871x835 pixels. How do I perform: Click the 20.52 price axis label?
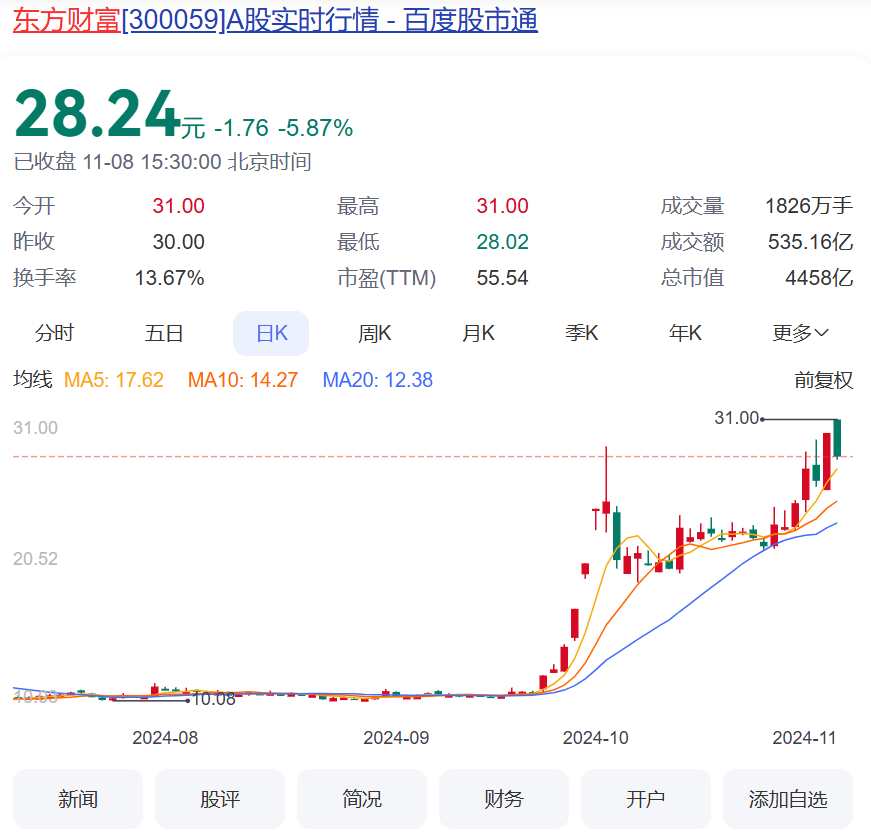36,559
